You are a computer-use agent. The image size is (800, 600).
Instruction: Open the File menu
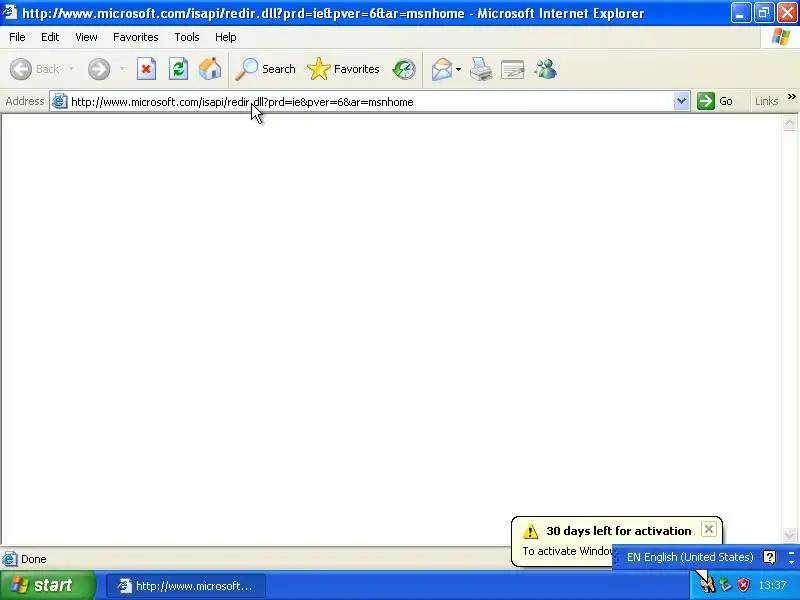point(17,37)
